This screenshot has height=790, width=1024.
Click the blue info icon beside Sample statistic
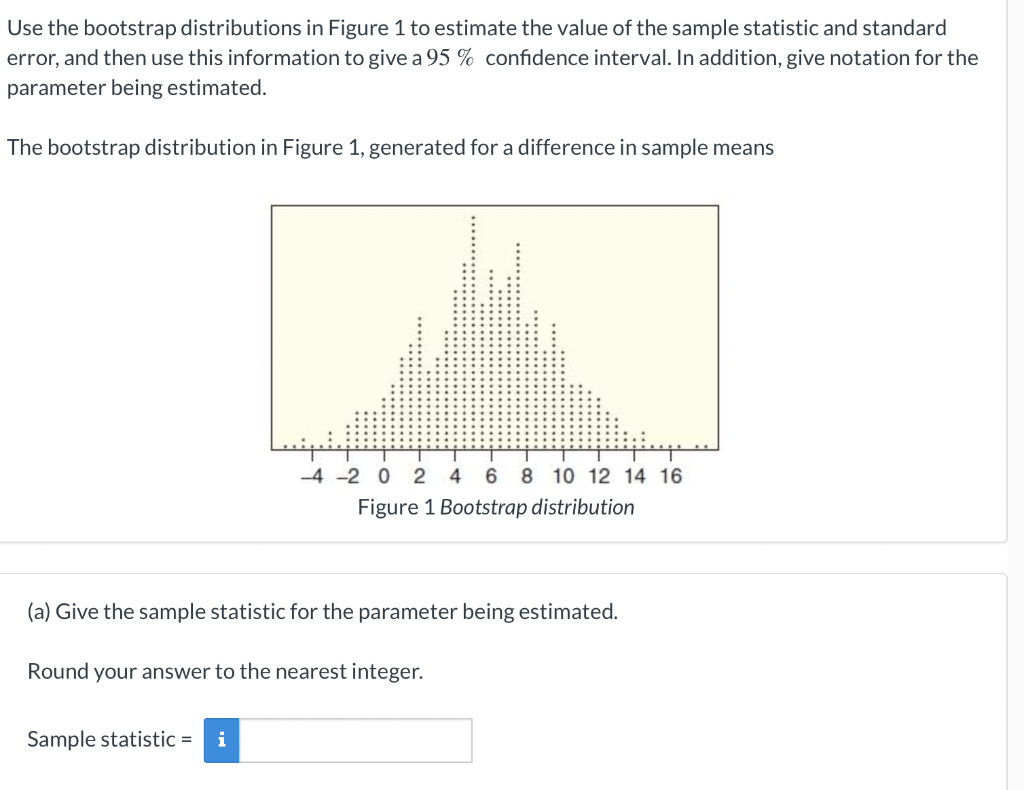[x=221, y=740]
